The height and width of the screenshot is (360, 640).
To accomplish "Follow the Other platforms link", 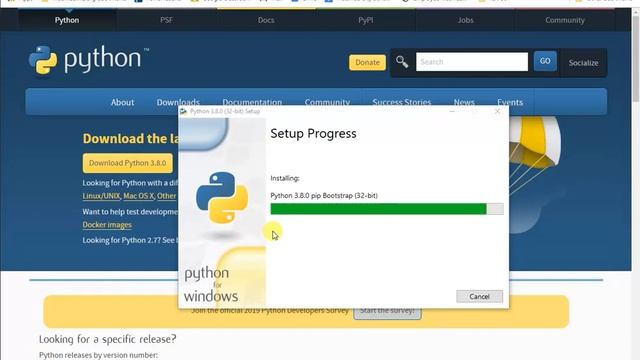I will click(x=167, y=196).
